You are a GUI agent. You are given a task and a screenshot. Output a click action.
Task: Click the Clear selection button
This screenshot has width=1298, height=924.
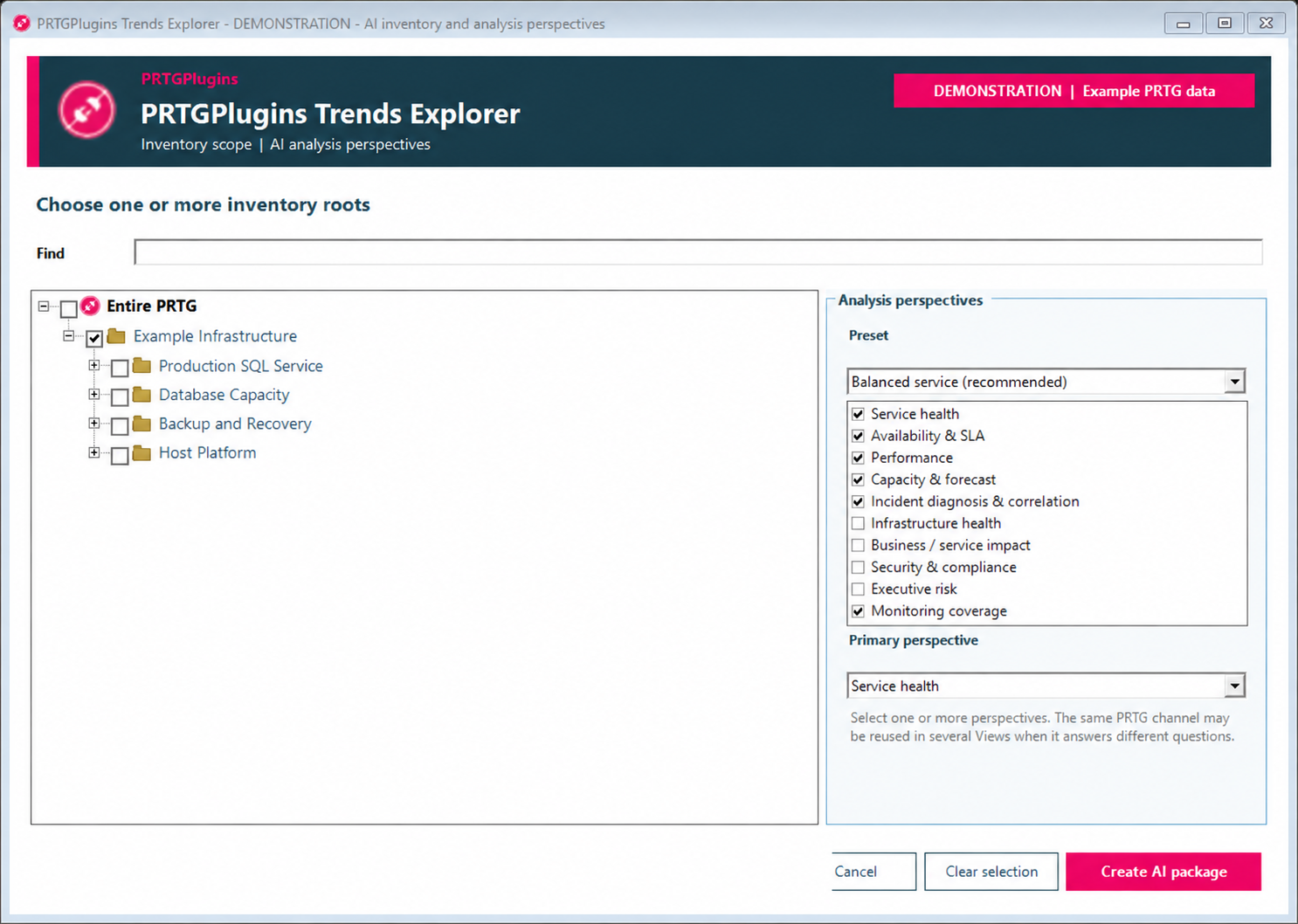[991, 872]
